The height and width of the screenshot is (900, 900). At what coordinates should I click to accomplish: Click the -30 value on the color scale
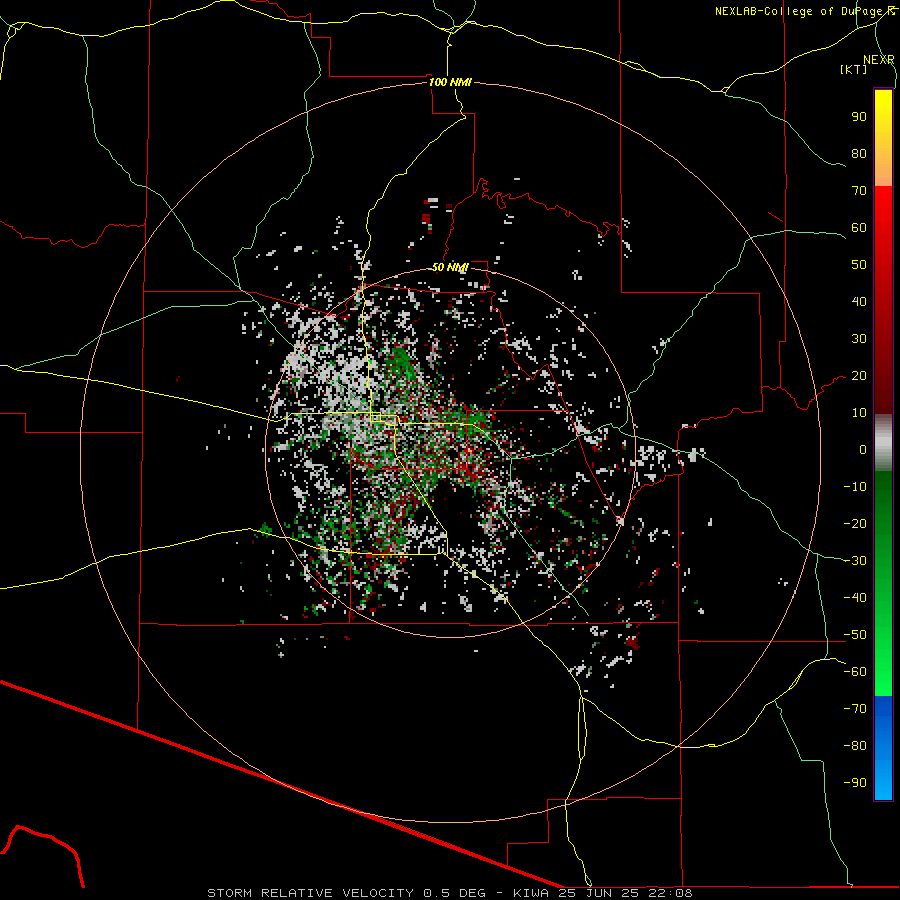855,561
